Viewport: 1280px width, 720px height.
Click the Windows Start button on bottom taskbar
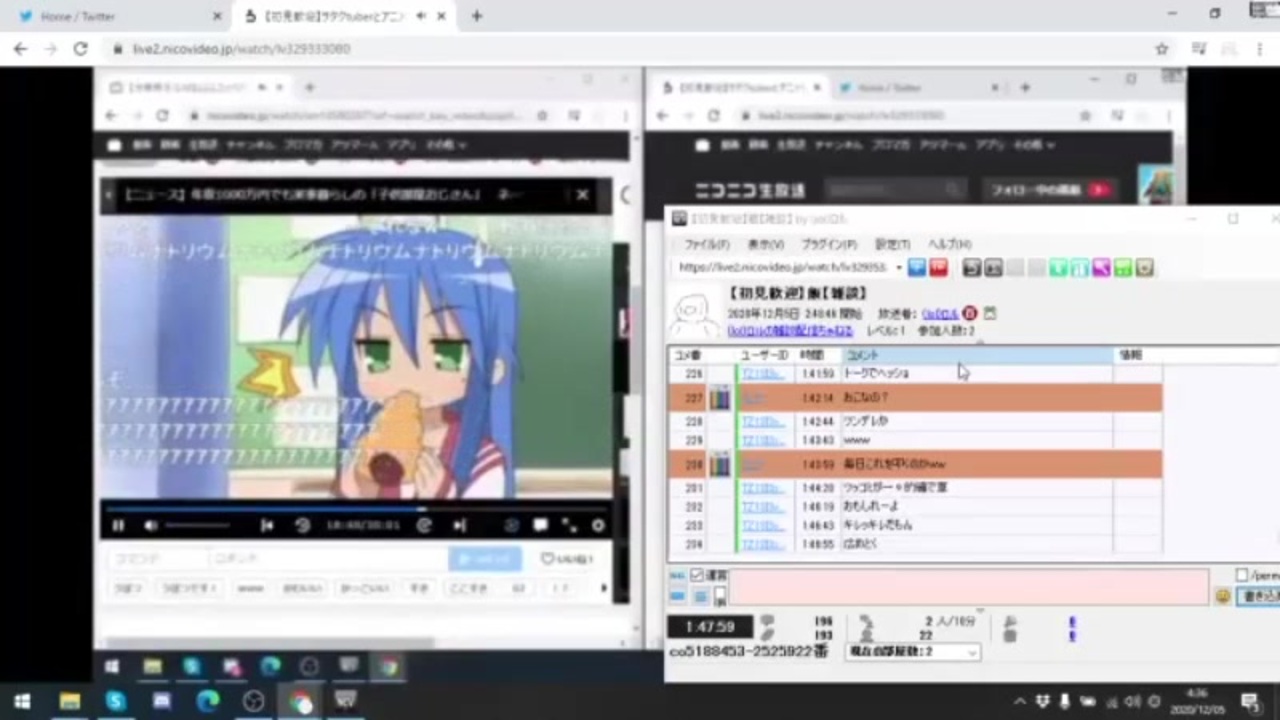point(22,702)
